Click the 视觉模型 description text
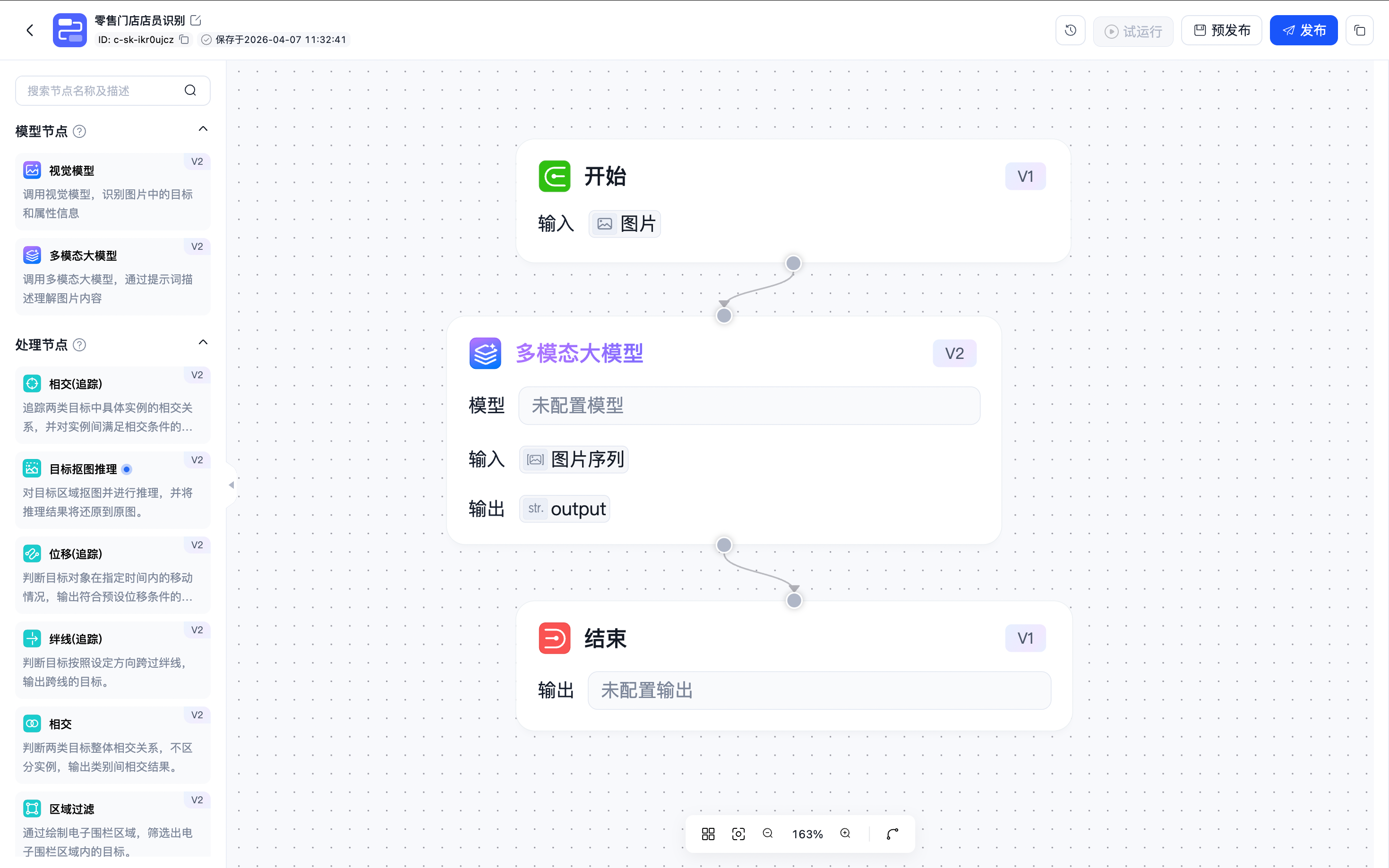The height and width of the screenshot is (868, 1389). point(108,204)
